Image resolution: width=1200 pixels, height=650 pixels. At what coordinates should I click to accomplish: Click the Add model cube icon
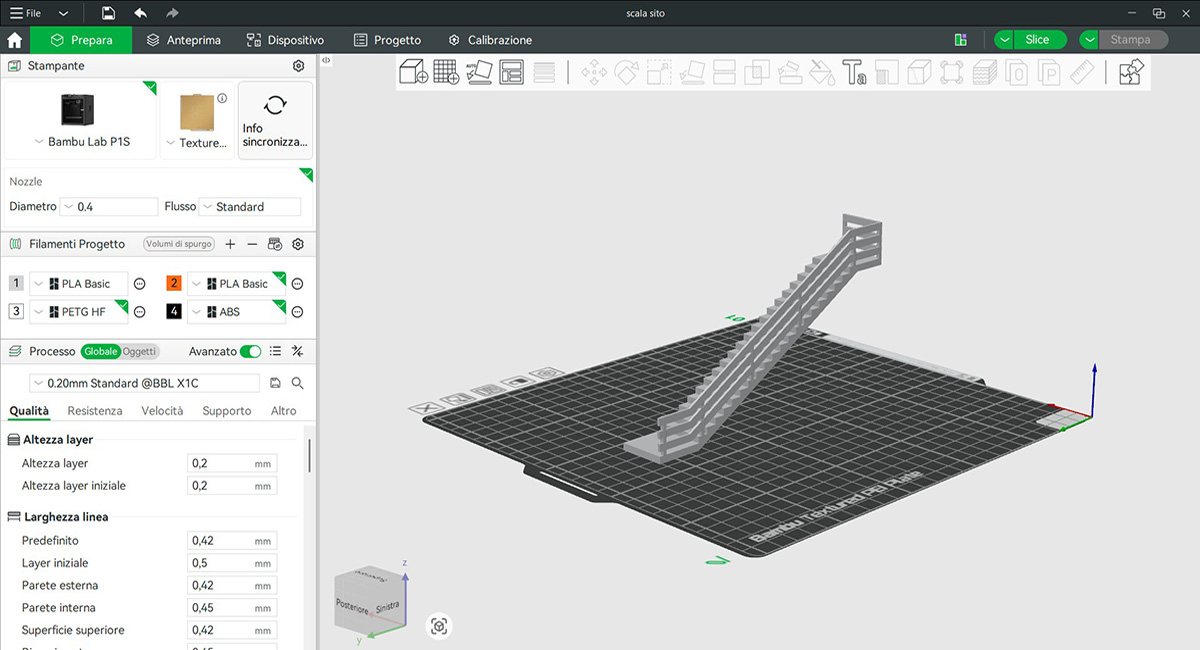413,72
